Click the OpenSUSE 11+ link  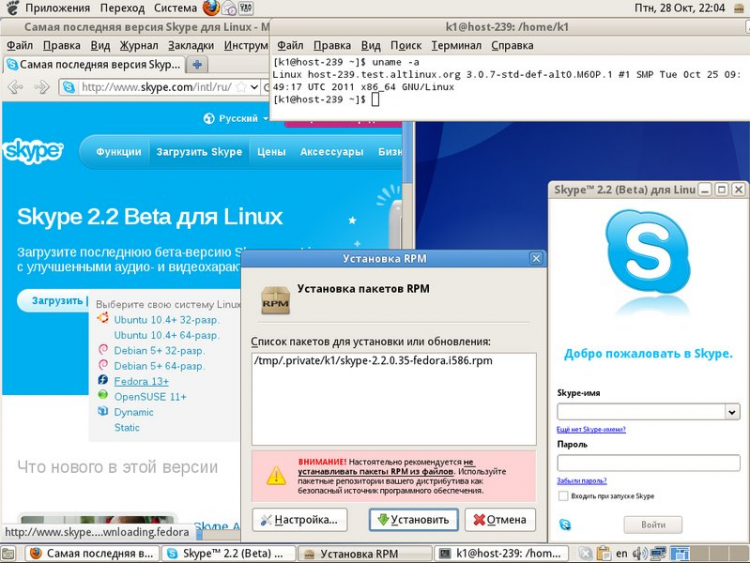coord(150,397)
